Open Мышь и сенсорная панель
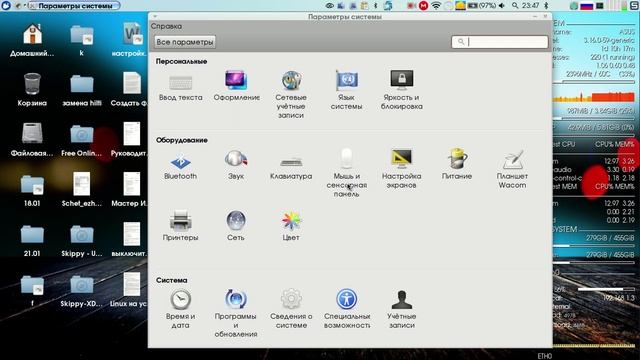Screen dimensions: 640x360 (347, 173)
